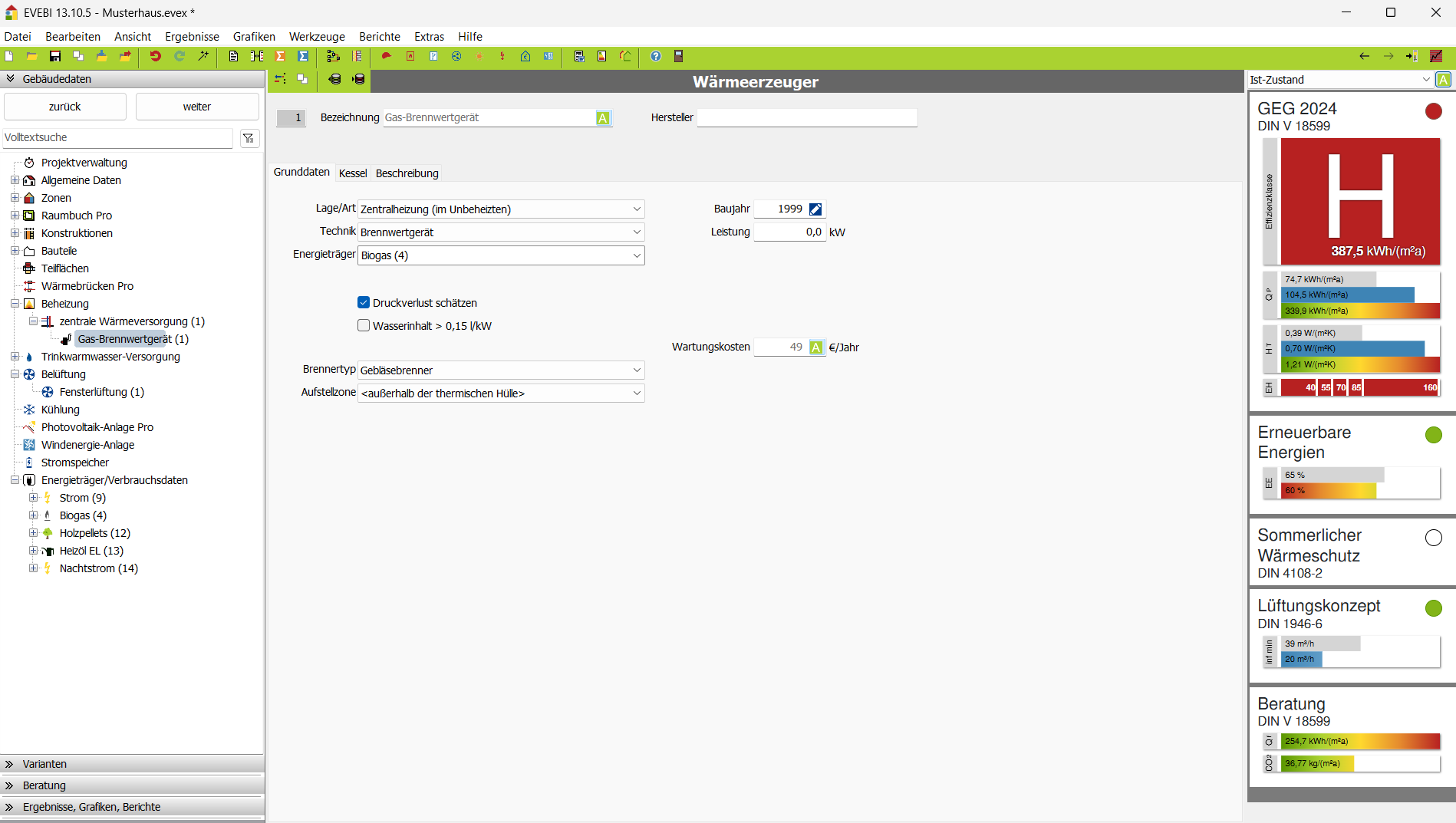Toggle the green A button beside Wartungskosten

[816, 347]
